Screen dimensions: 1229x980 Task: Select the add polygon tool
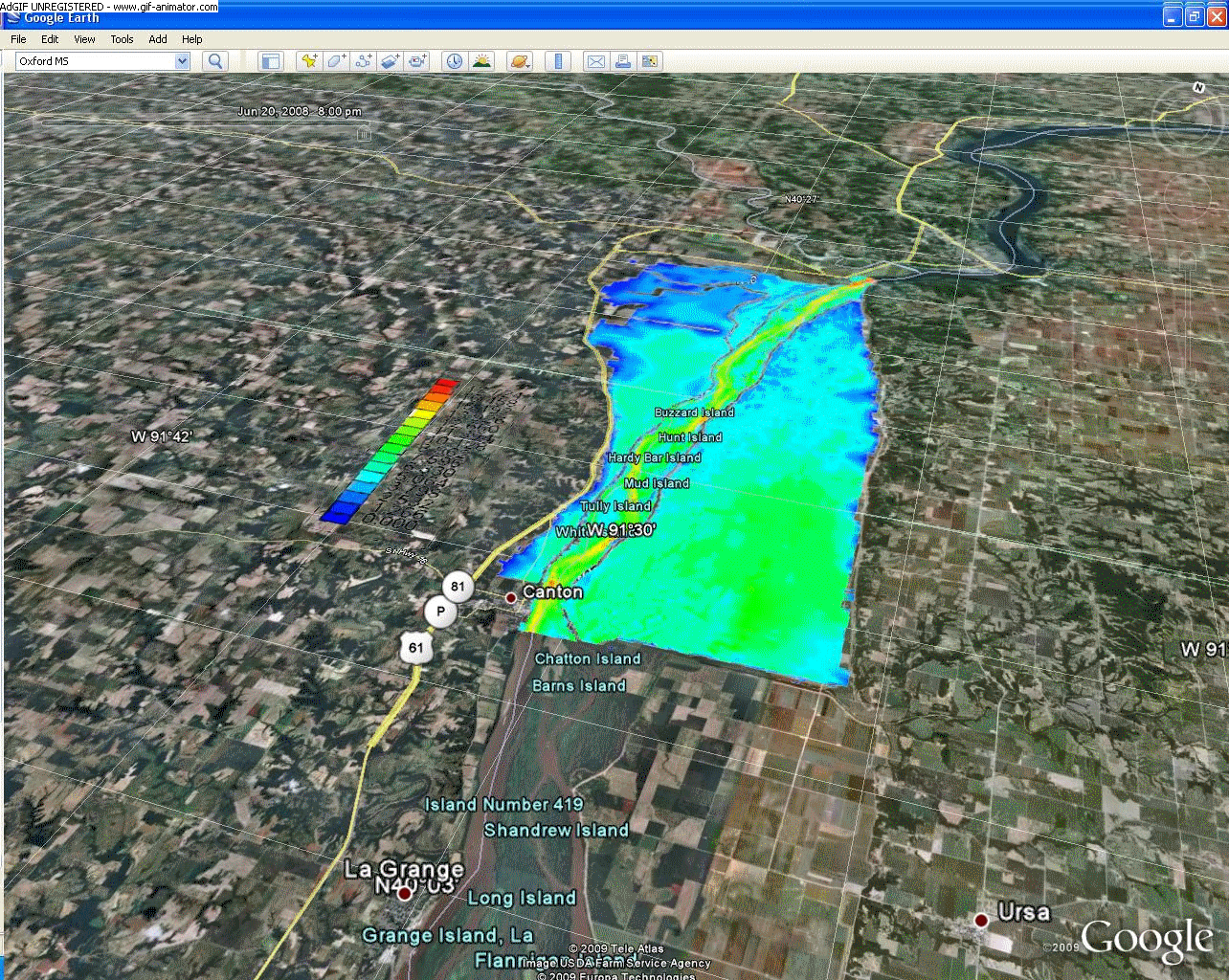click(336, 61)
